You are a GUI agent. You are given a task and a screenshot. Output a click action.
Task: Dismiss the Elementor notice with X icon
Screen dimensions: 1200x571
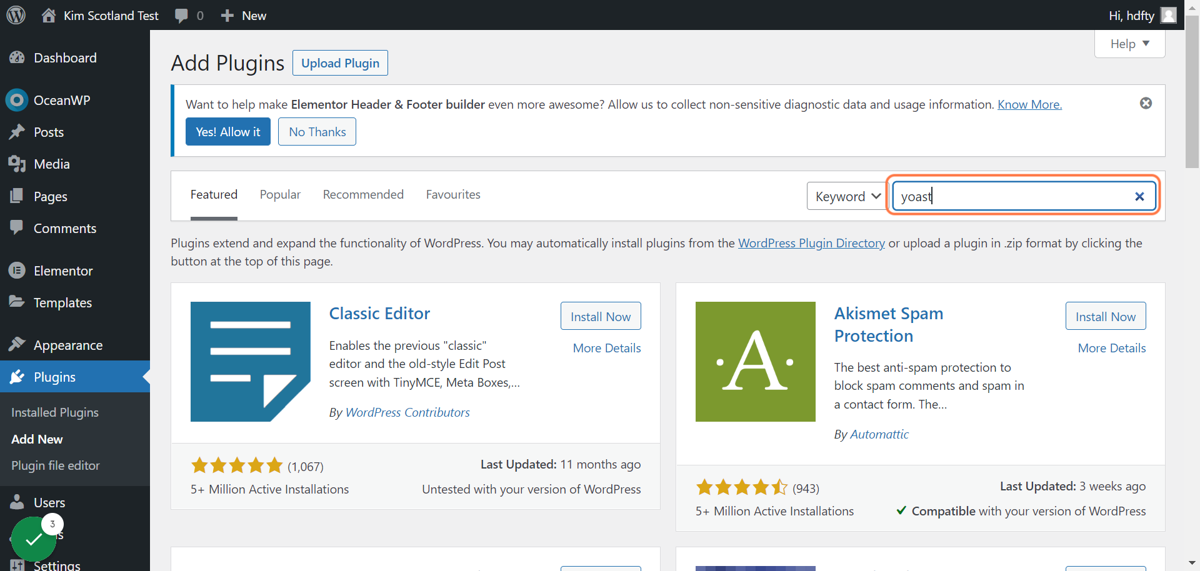[1146, 103]
